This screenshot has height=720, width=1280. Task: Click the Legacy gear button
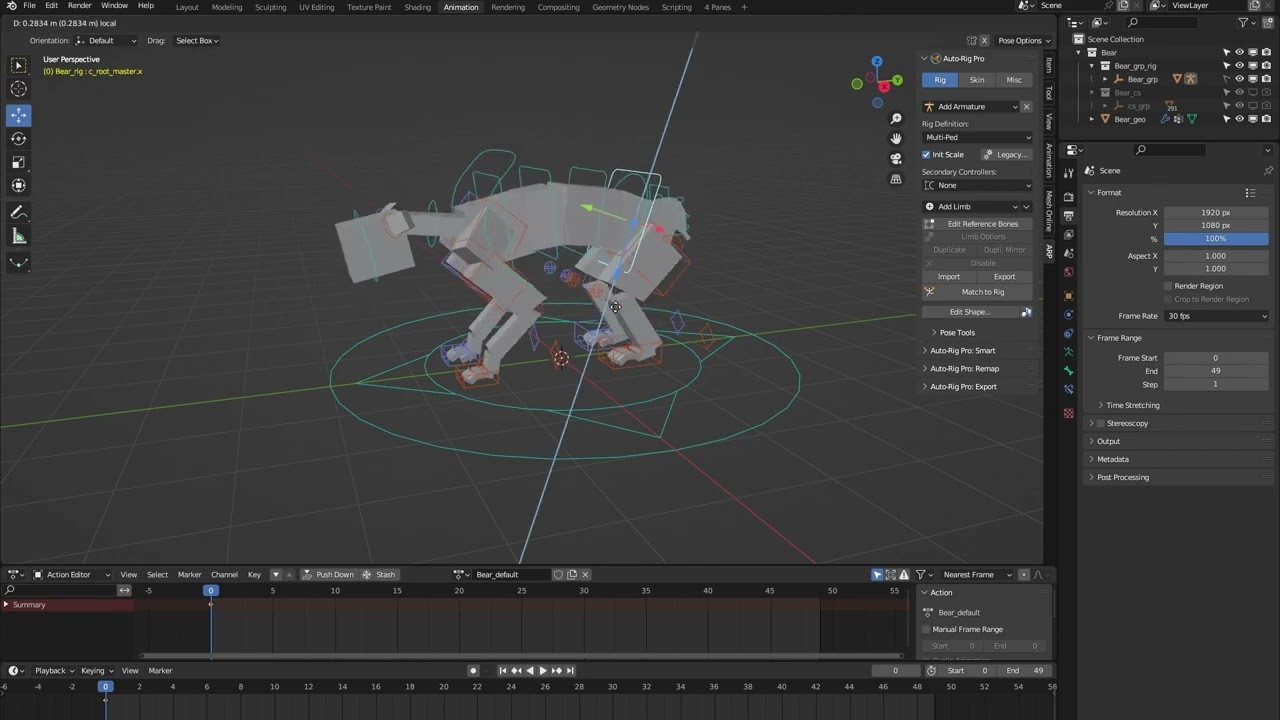(1006, 155)
